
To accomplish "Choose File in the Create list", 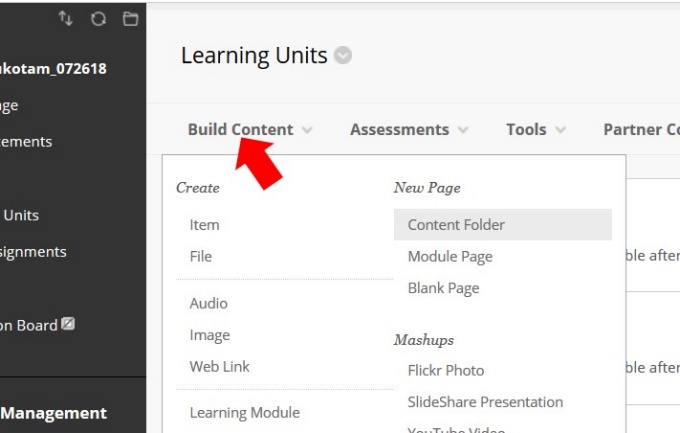I will 201,256.
